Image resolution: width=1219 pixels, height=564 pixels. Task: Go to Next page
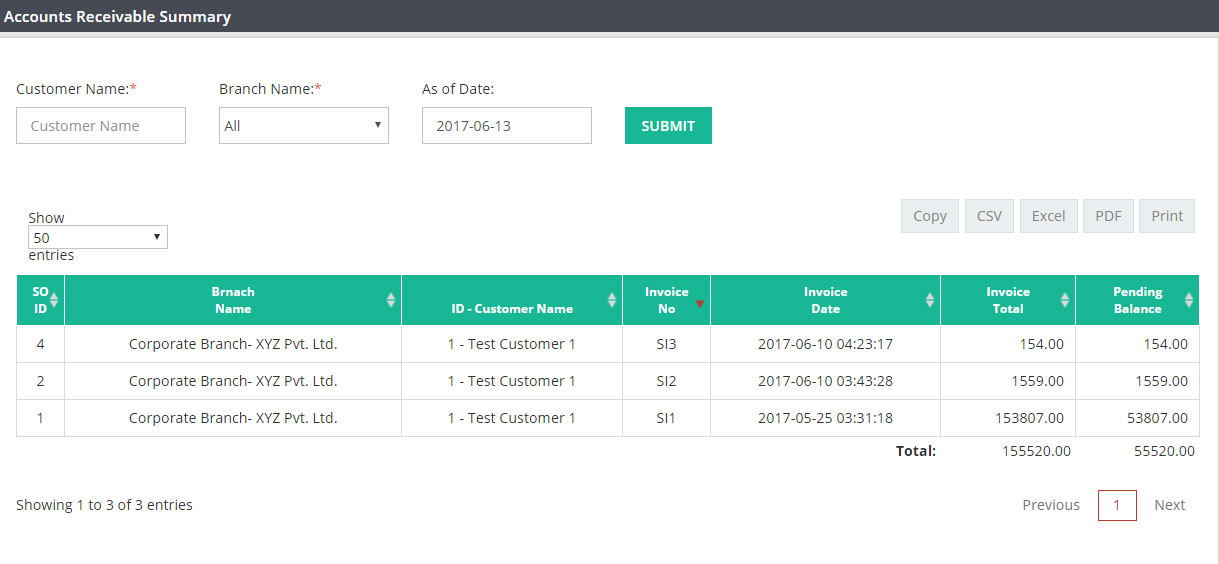click(x=1170, y=505)
